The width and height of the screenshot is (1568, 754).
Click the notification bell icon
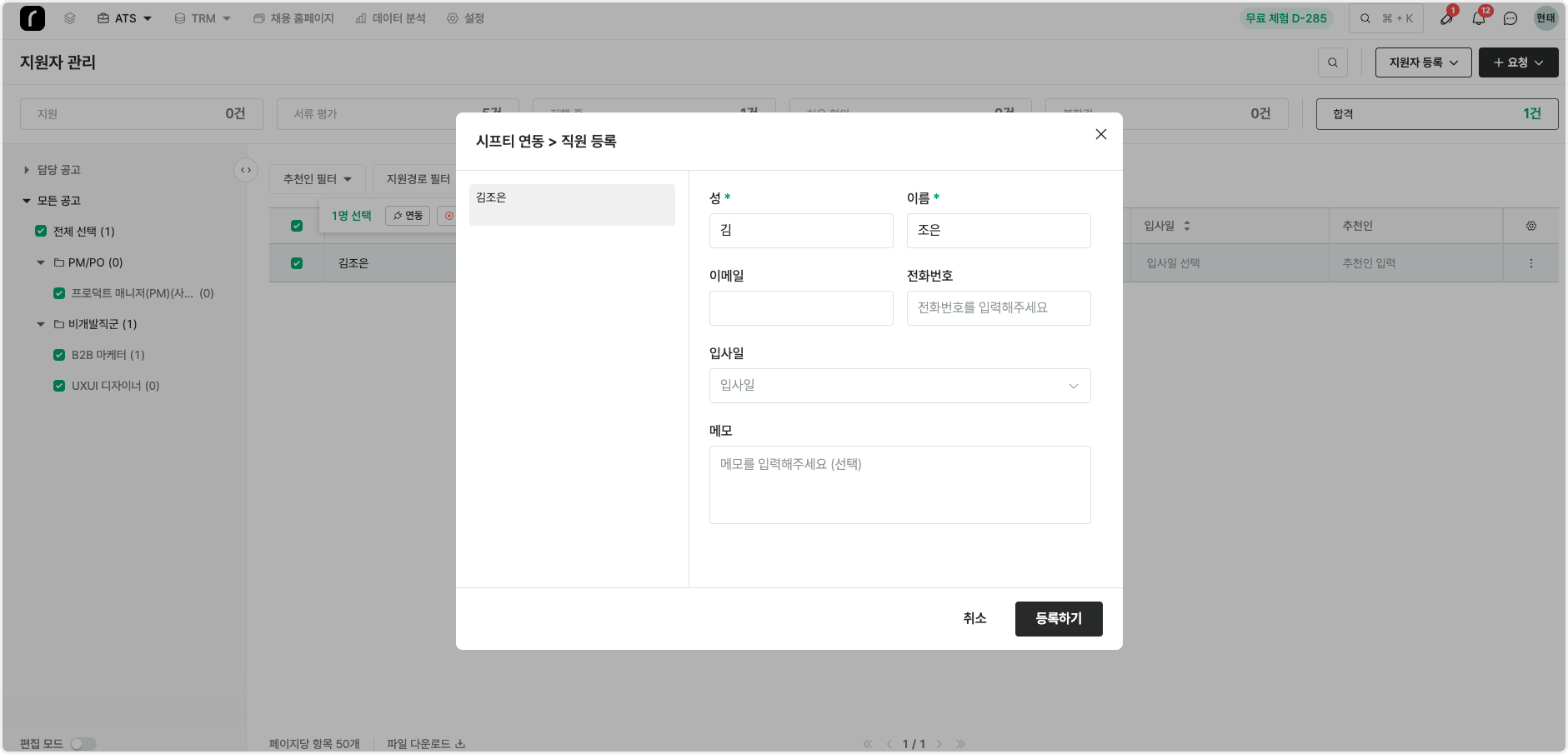1478,18
